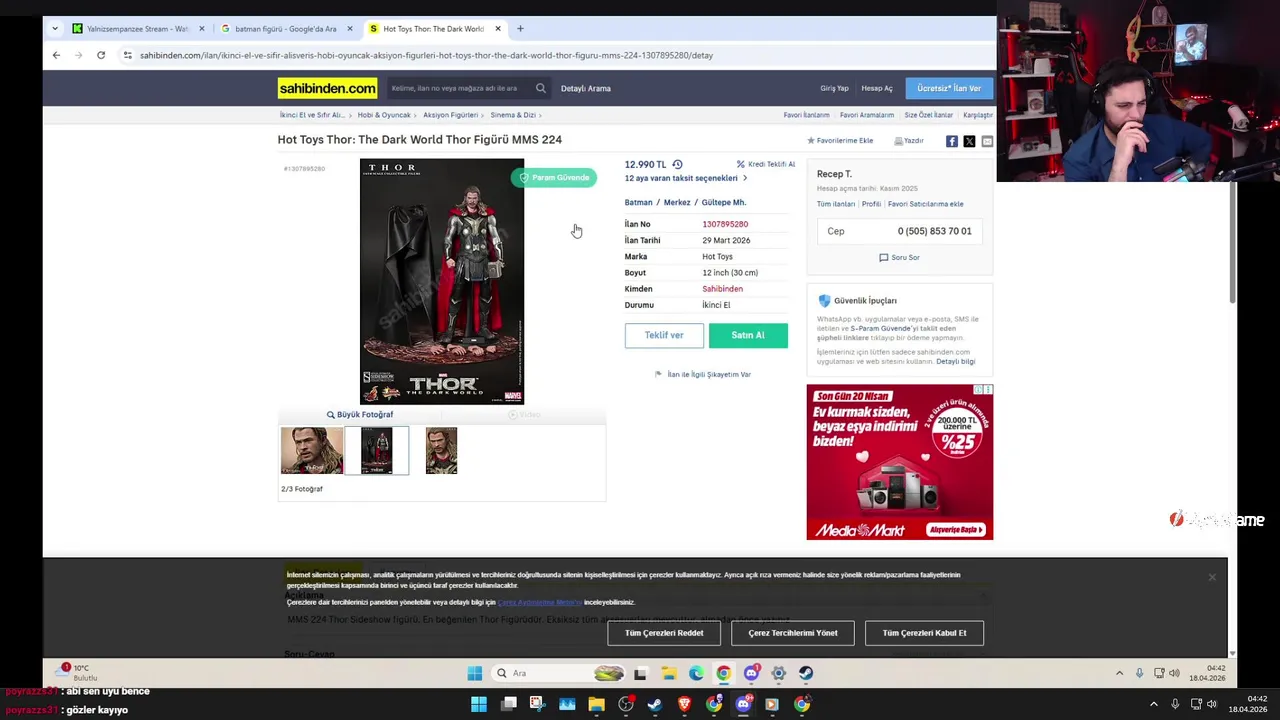1280x720 pixels.
Task: Click browser reload button
Action: 101,55
